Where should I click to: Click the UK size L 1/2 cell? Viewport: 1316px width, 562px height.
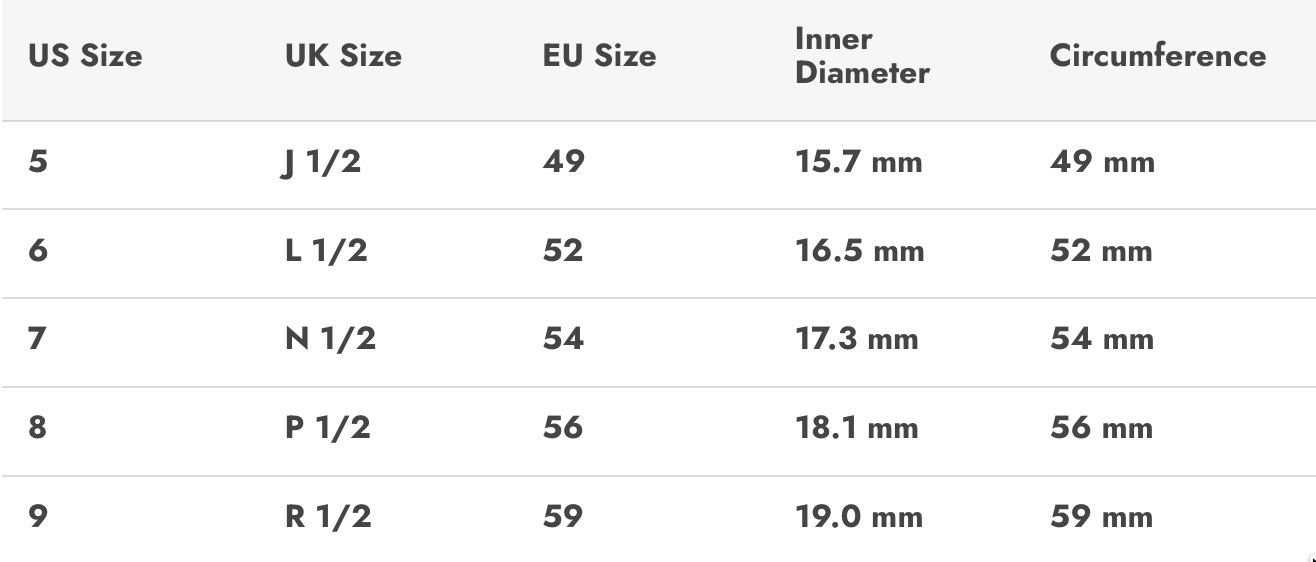tap(326, 250)
